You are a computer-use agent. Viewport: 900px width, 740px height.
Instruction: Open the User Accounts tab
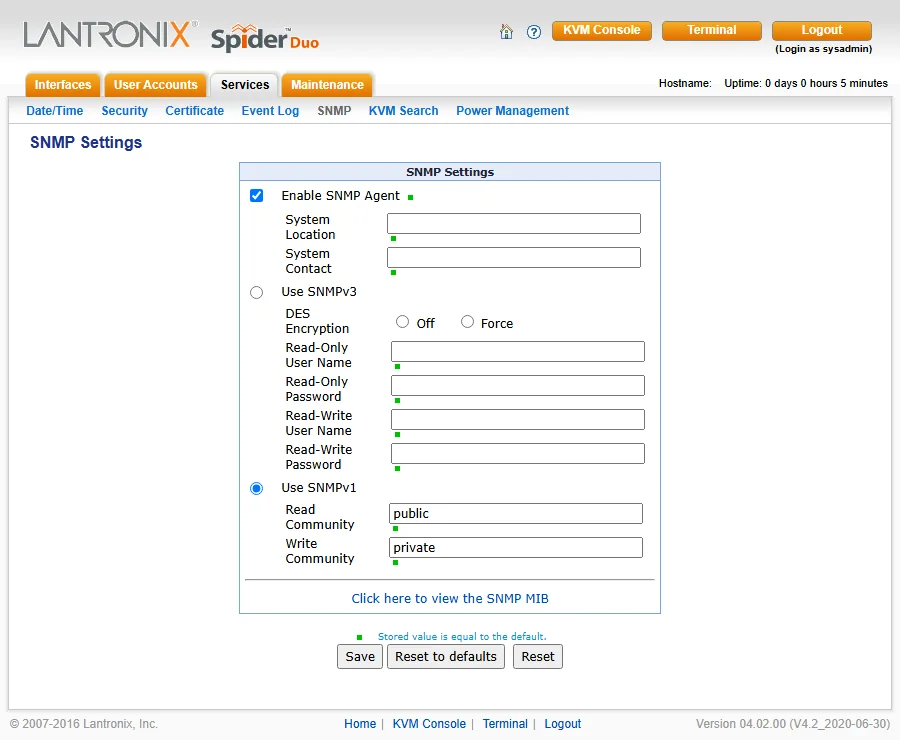[x=156, y=85]
